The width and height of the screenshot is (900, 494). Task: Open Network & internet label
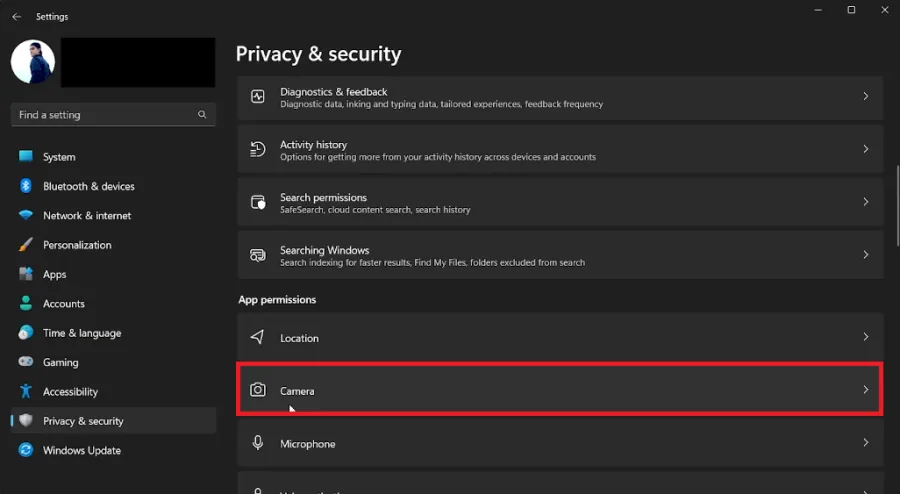pos(87,216)
